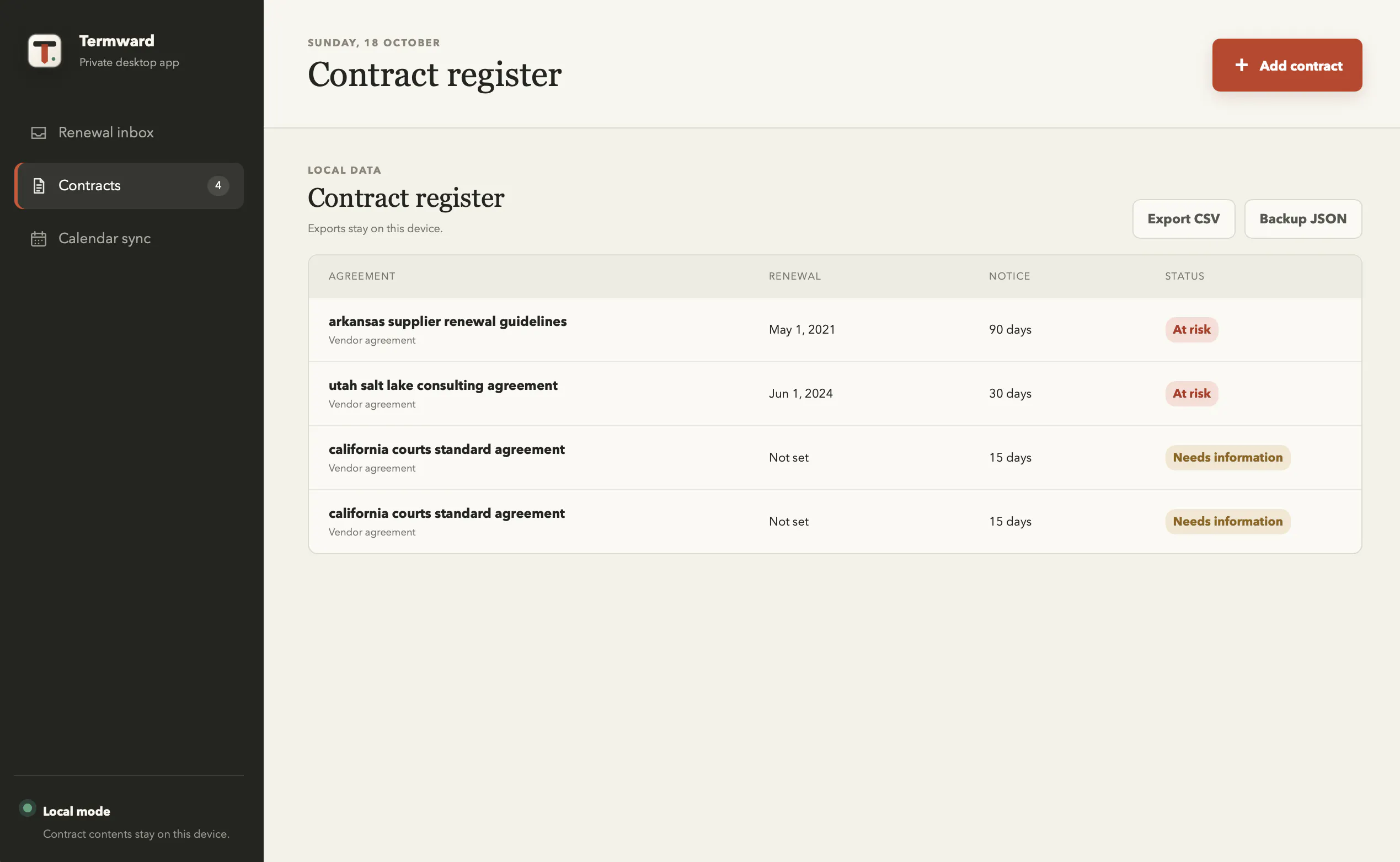Click the At risk badge for arkansas contract
This screenshot has width=1400, height=862.
[x=1191, y=330]
